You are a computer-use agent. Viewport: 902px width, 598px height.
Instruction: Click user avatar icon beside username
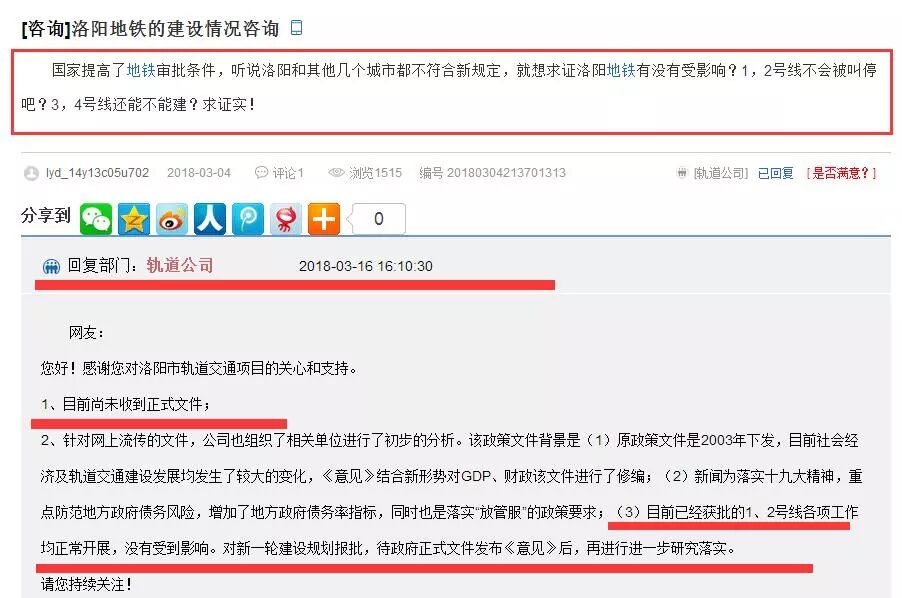click(x=31, y=173)
